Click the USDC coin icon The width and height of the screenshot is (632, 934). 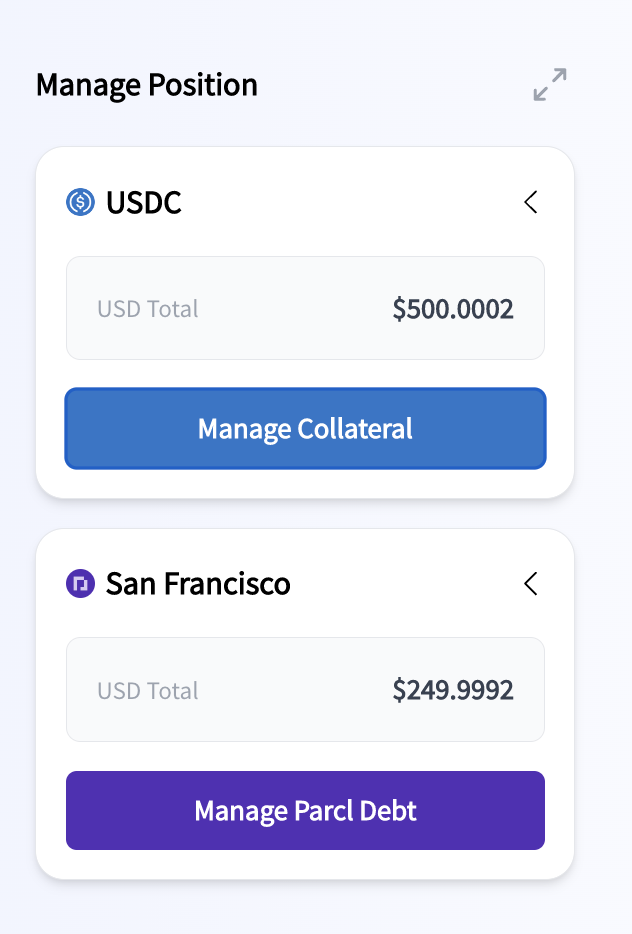tap(80, 202)
